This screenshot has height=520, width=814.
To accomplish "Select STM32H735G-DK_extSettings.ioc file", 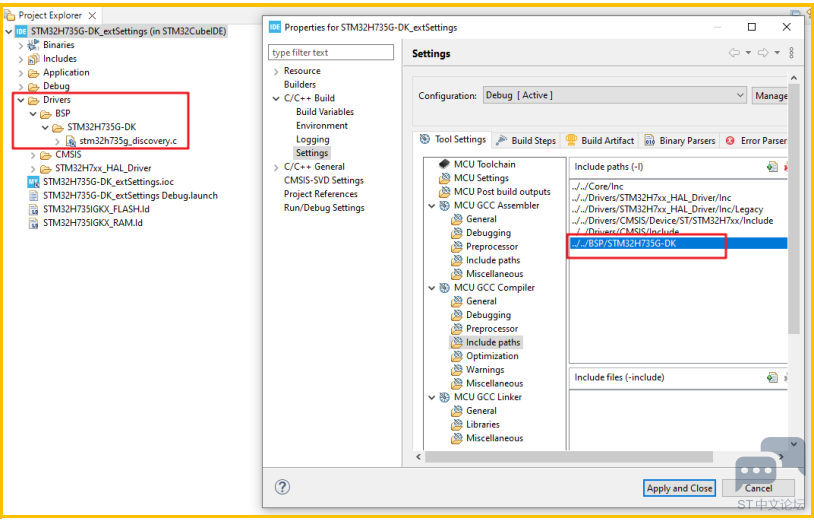I will click(108, 182).
